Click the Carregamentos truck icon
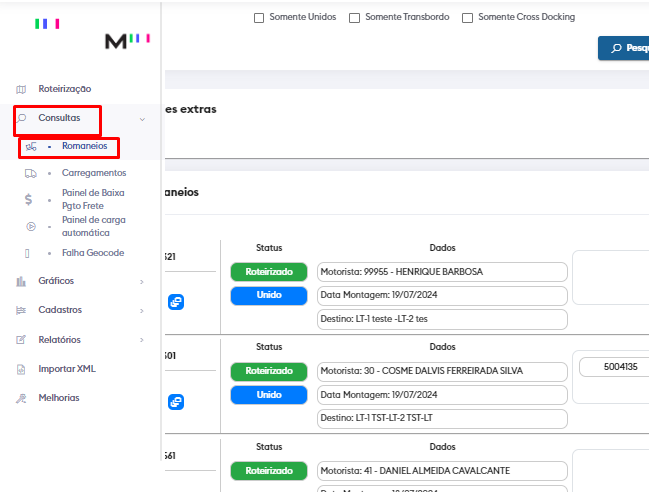The image size is (649, 492). coord(30,173)
